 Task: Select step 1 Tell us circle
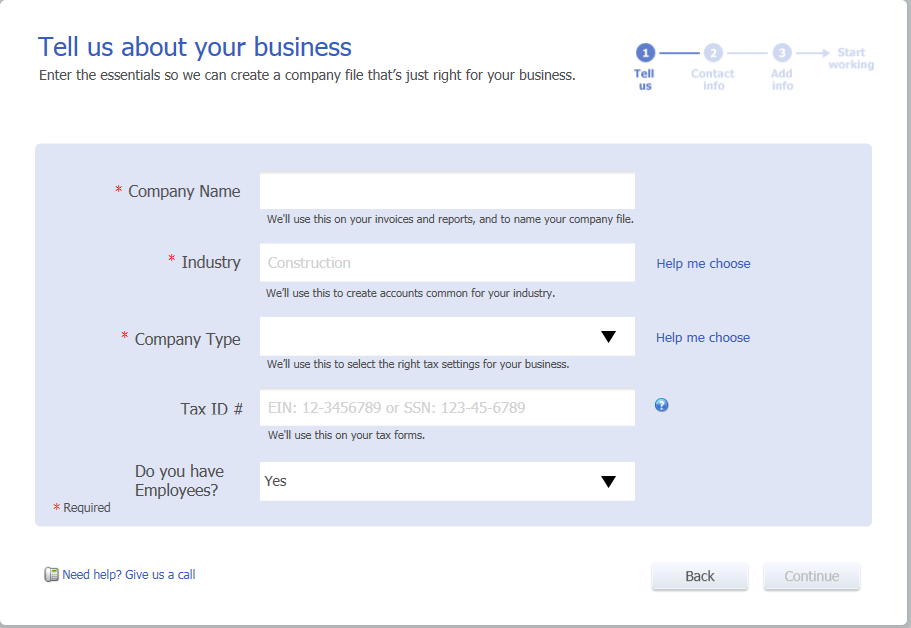645,53
